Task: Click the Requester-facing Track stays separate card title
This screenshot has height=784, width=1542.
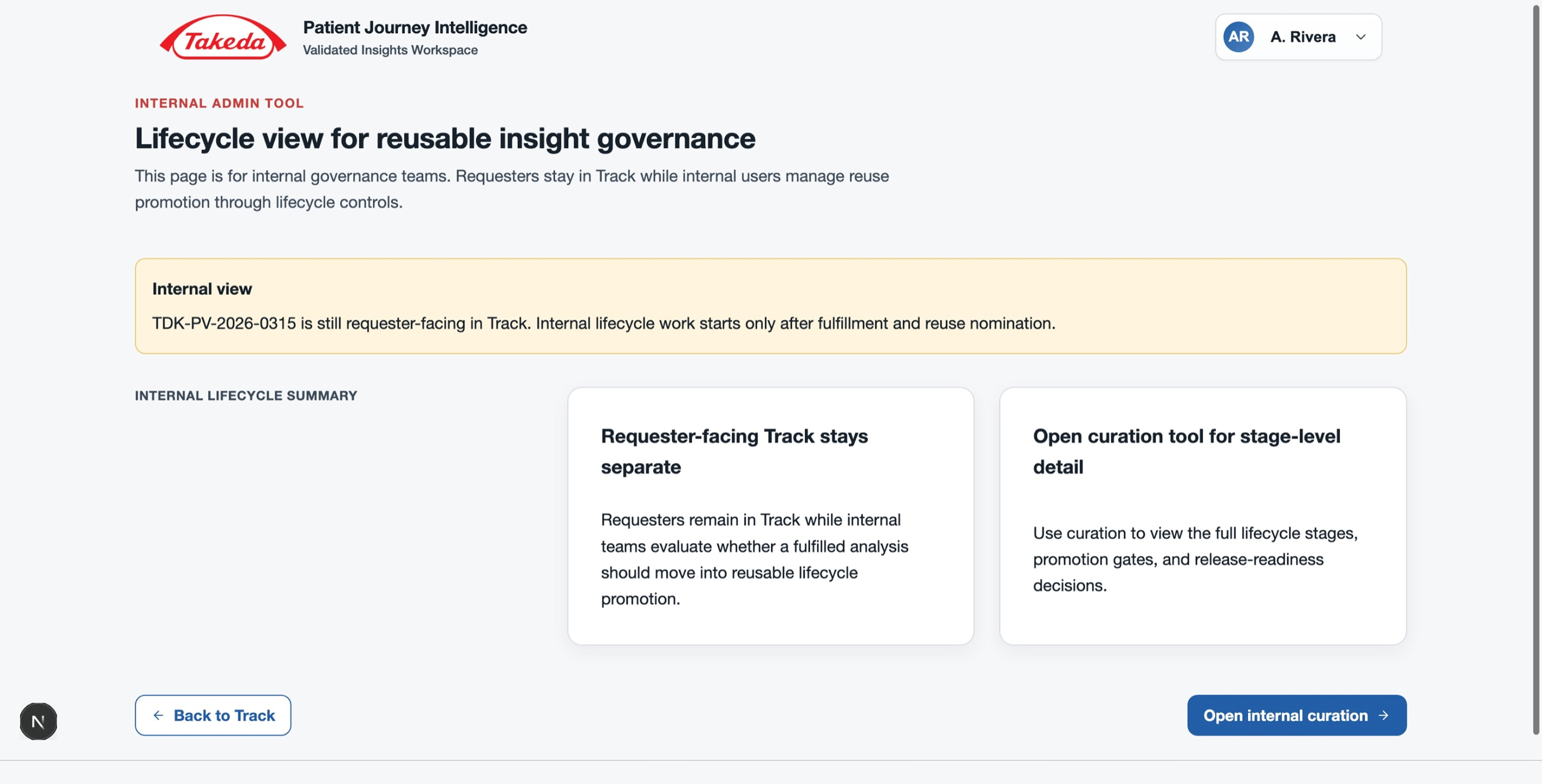Action: (x=734, y=451)
